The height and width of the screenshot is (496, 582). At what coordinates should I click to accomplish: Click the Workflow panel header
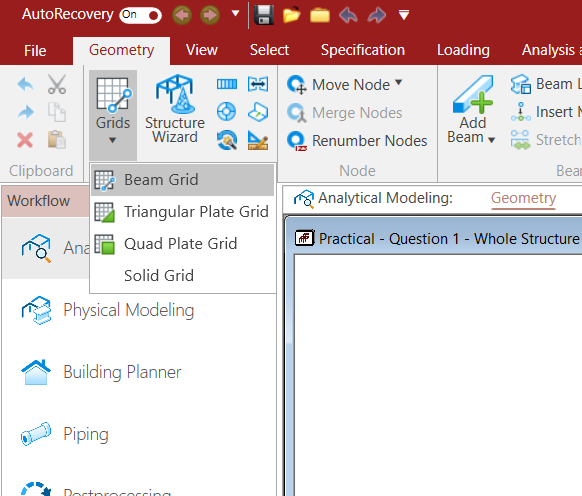[x=45, y=201]
